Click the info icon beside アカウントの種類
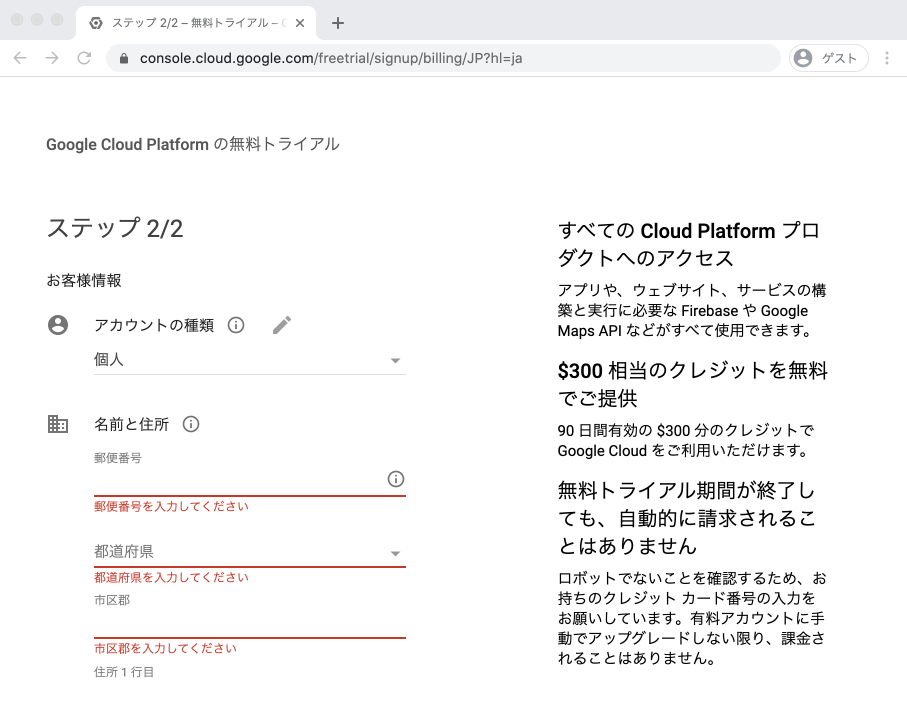The height and width of the screenshot is (705, 907). coord(236,325)
